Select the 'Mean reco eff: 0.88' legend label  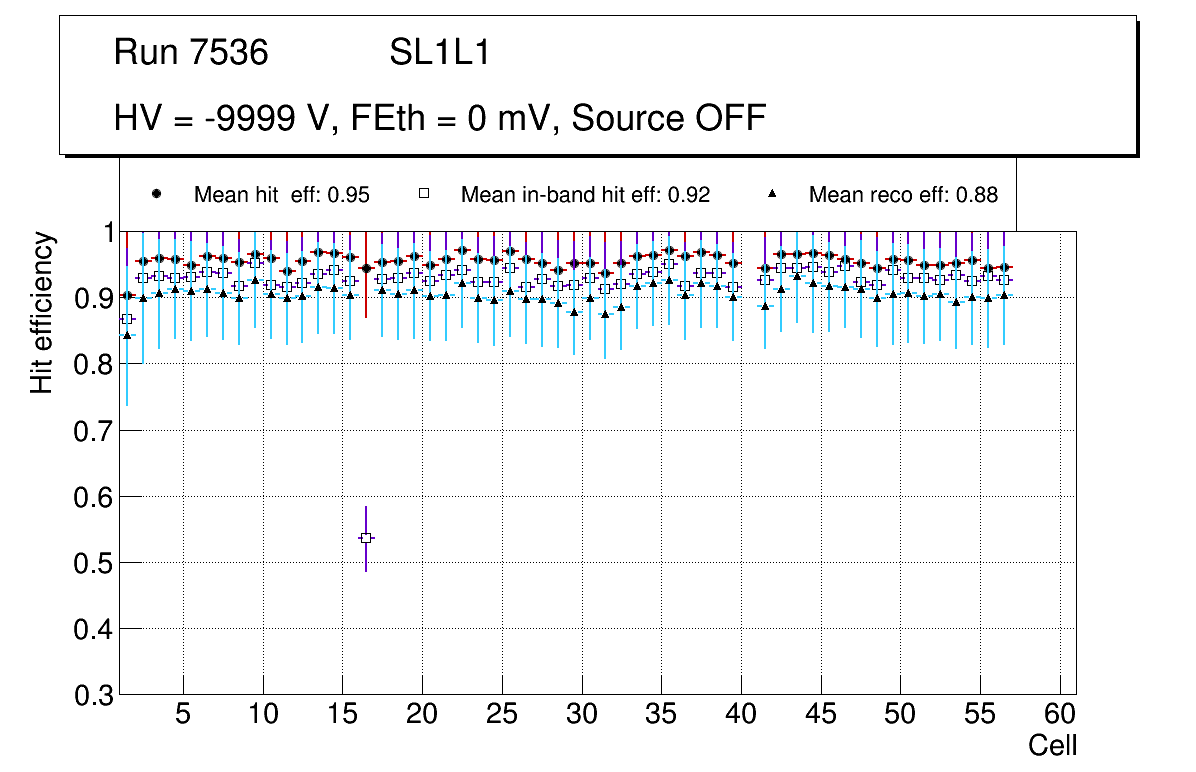click(903, 195)
